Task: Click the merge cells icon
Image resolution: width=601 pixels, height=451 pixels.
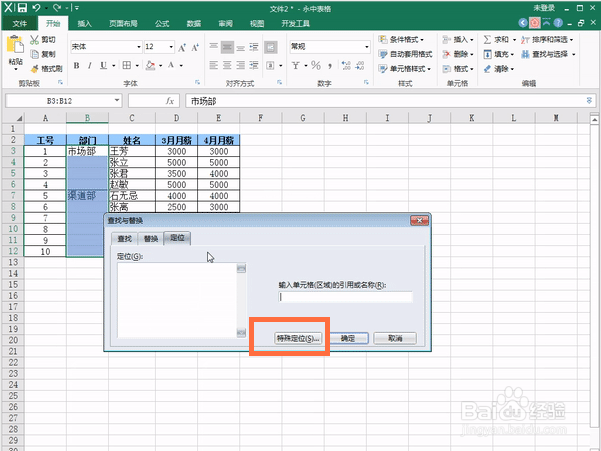Action: pos(270,66)
